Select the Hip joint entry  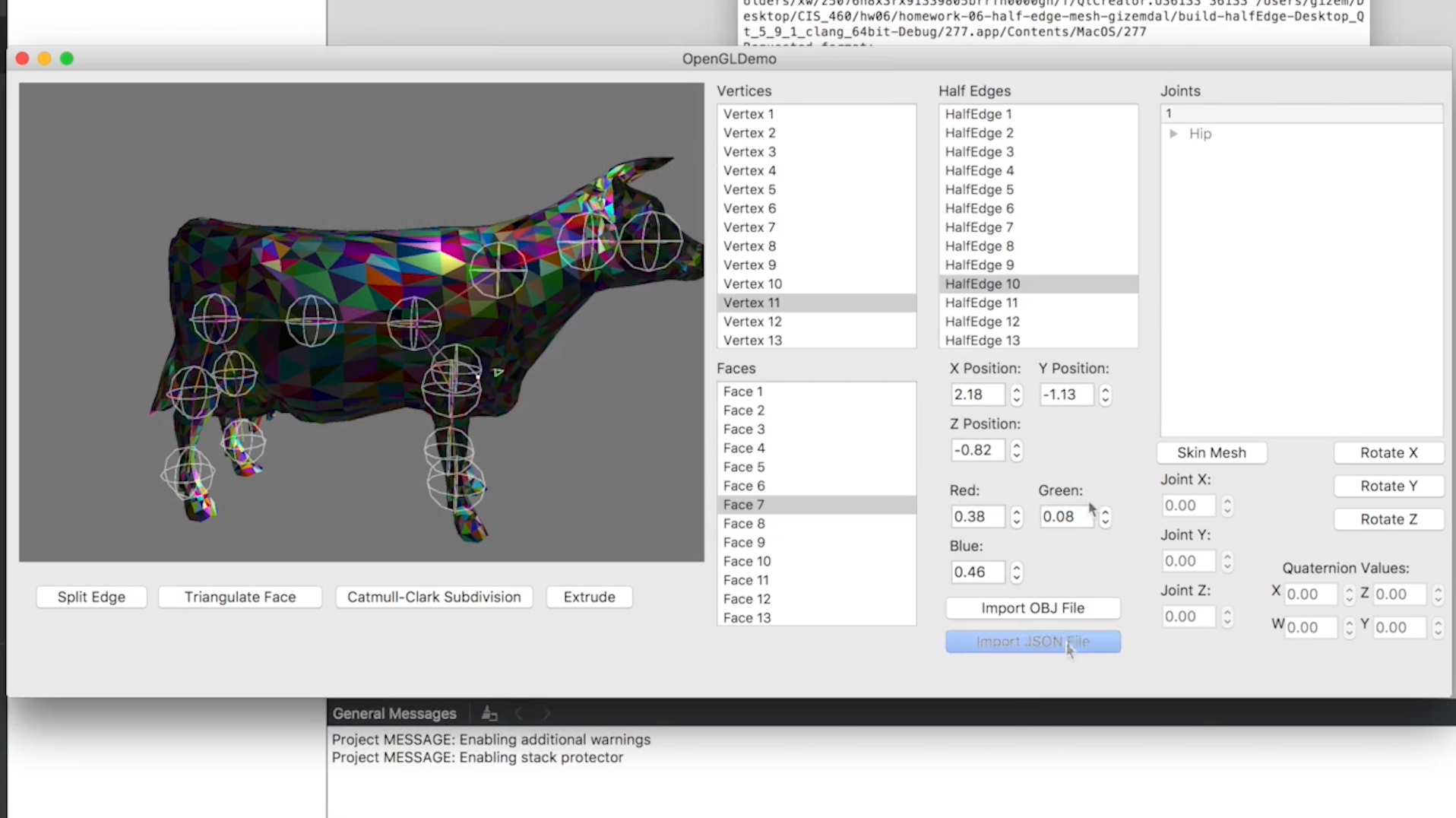tap(1200, 134)
